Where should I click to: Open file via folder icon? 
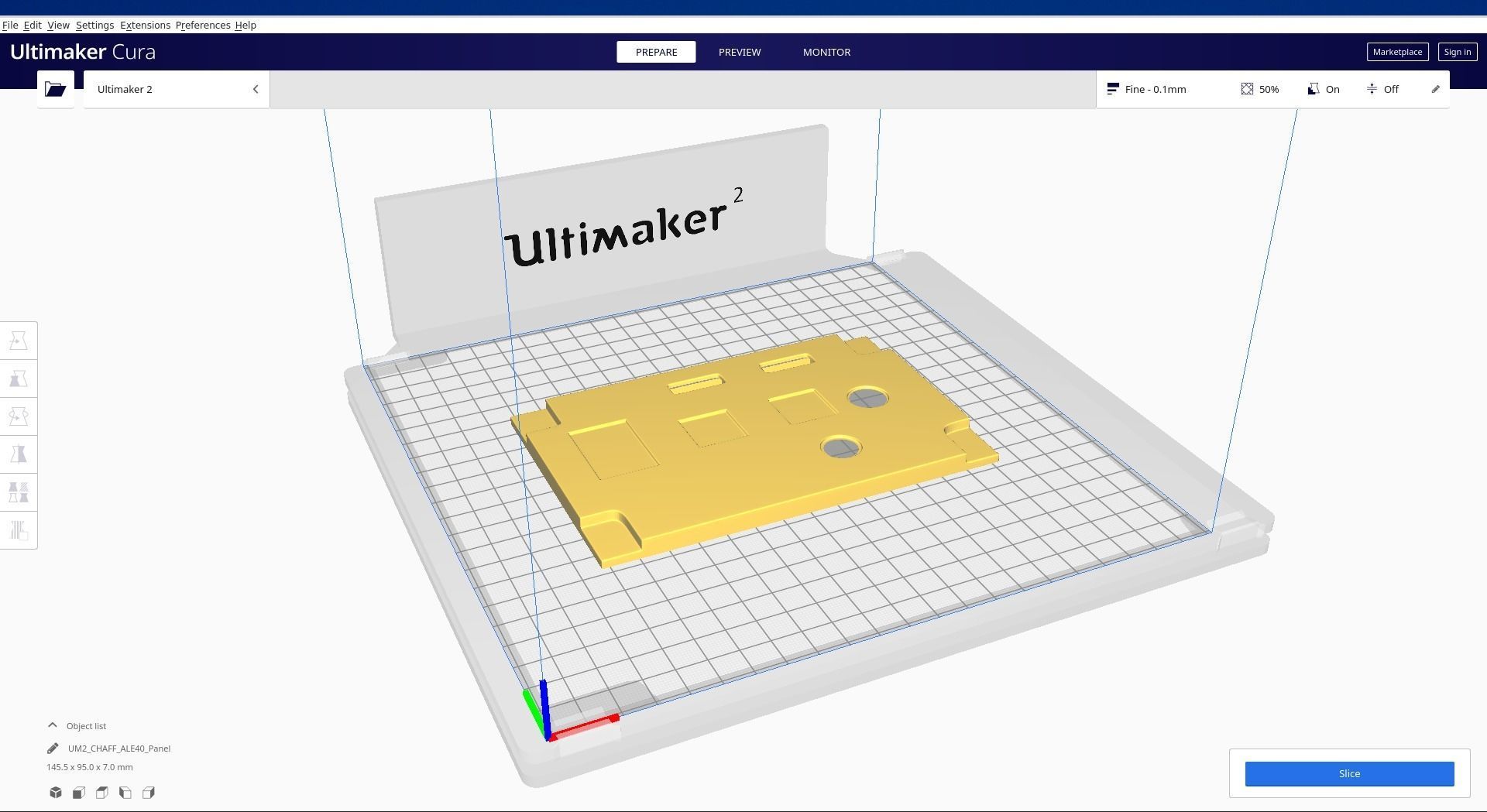click(55, 89)
